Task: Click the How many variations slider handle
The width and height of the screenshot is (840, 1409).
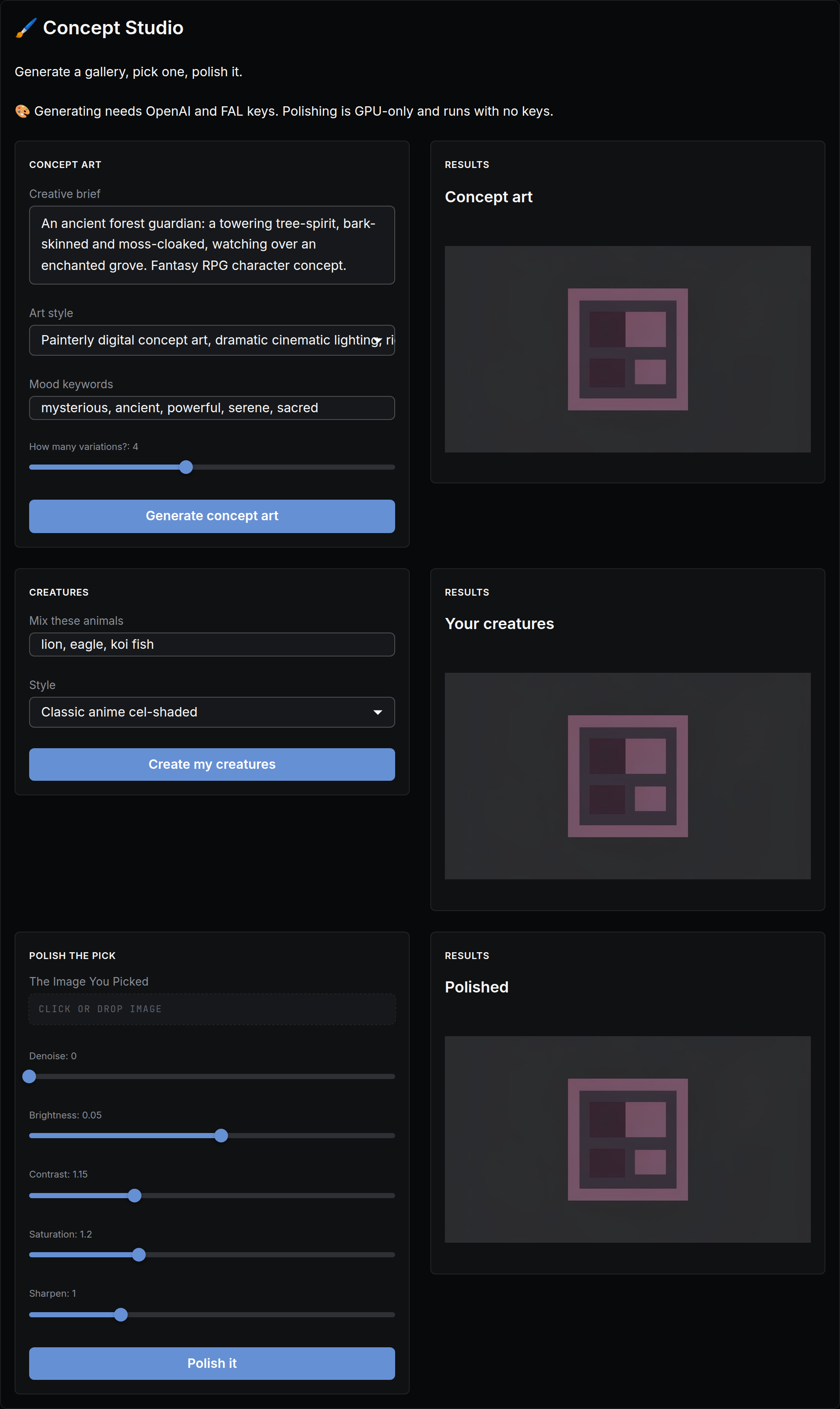Action: coord(186,467)
